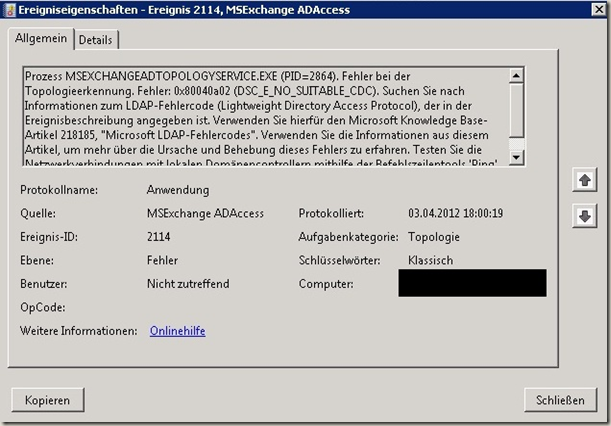Image resolution: width=611 pixels, height=426 pixels.
Task: Click the Protokollname value Anwendung
Action: 179,189
